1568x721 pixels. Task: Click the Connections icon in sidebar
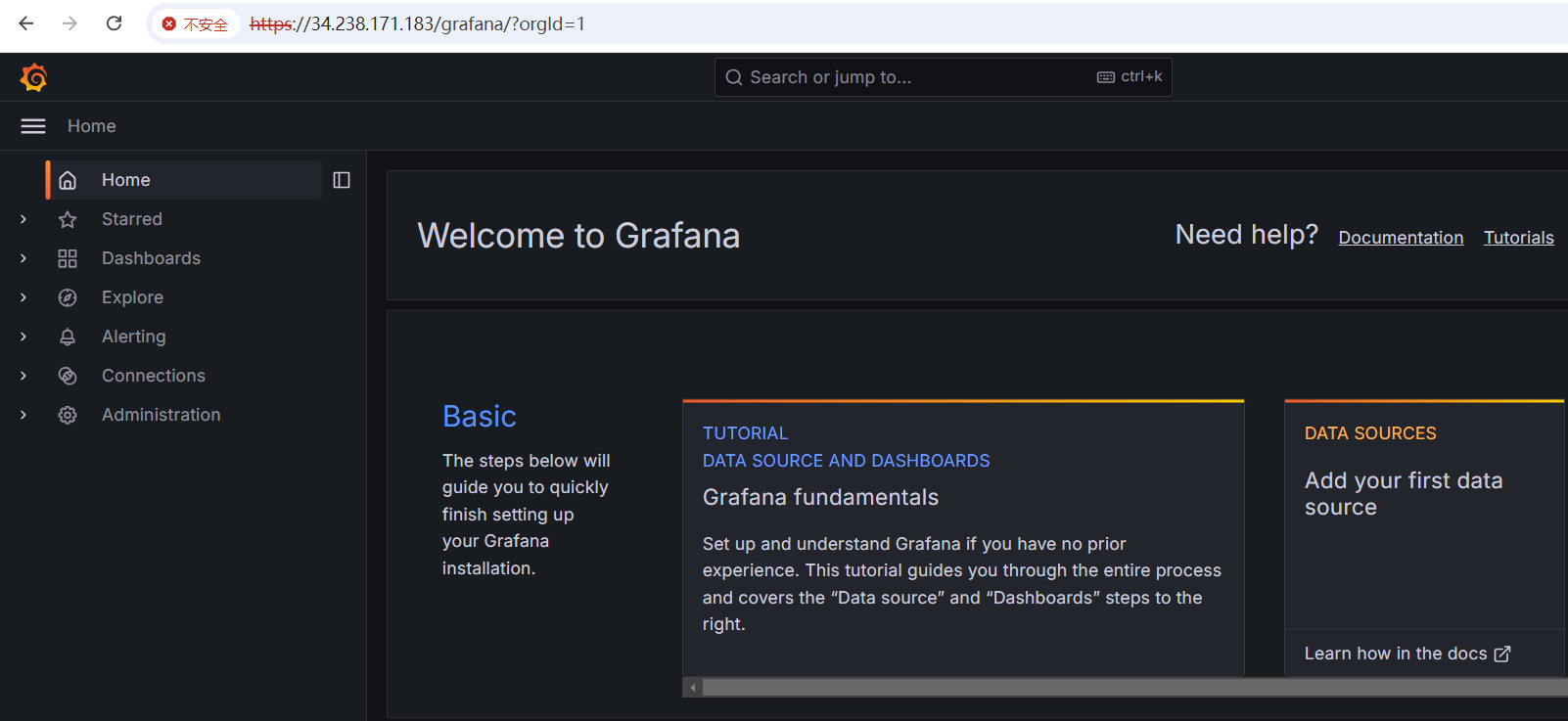tap(68, 376)
